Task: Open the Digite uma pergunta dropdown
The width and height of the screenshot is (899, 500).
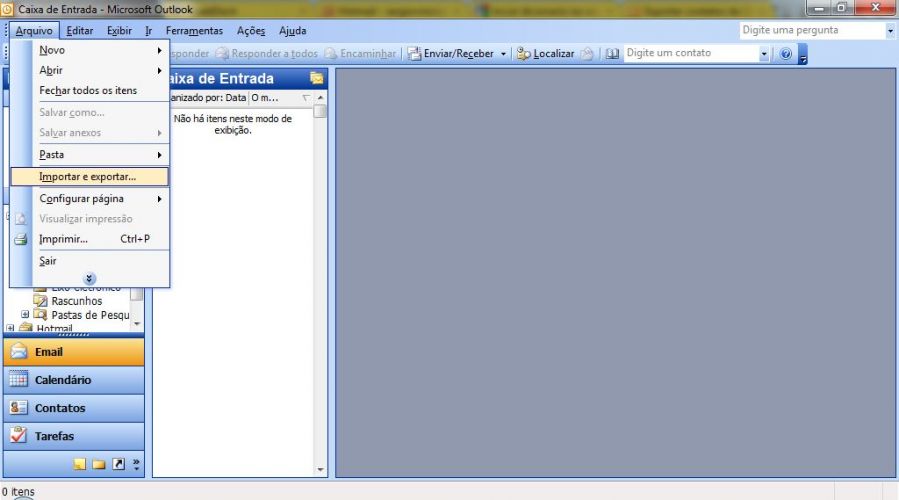Action: 890,30
